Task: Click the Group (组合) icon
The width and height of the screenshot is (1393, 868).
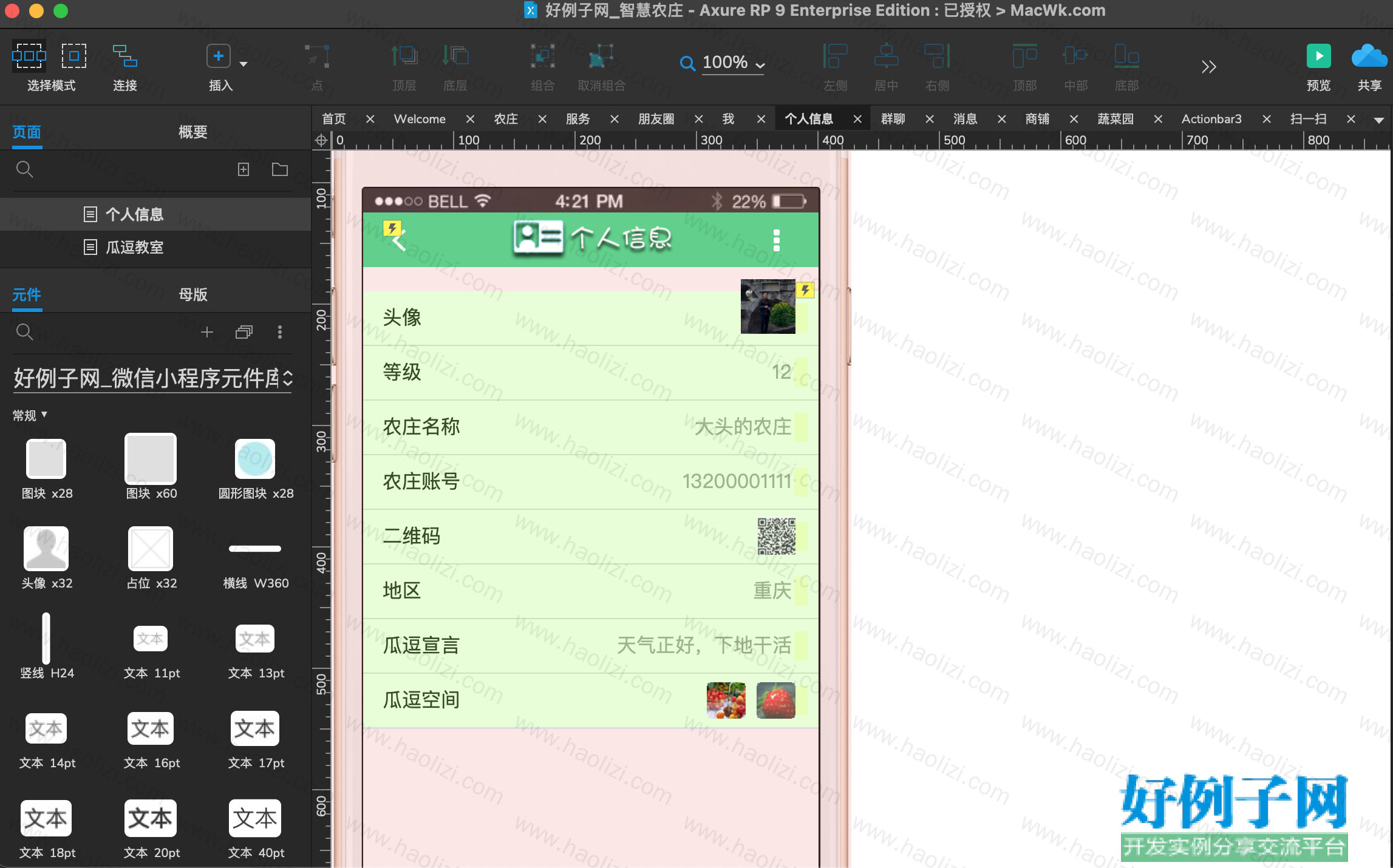Action: click(x=542, y=56)
